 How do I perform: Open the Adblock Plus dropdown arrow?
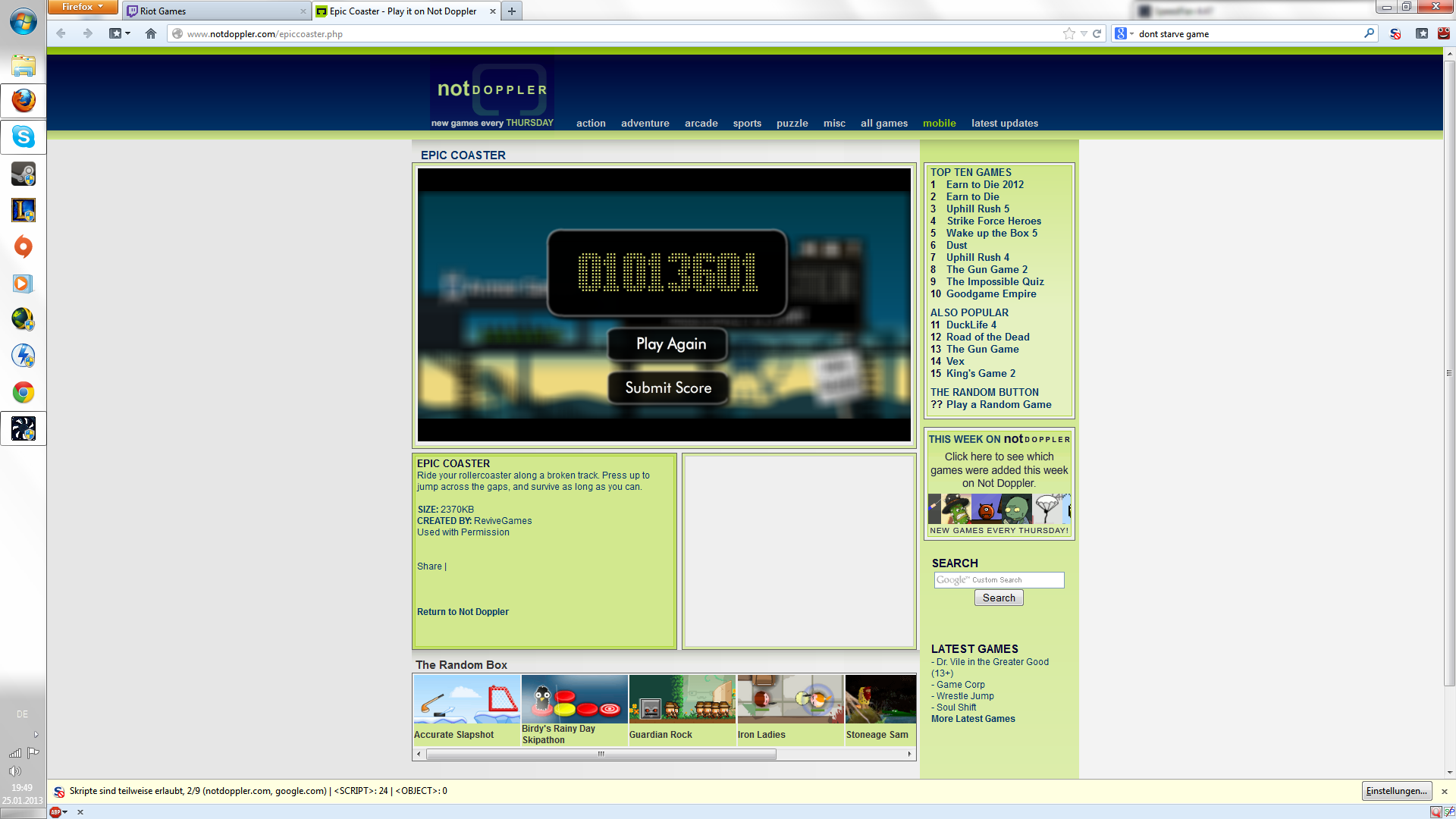coord(65,812)
